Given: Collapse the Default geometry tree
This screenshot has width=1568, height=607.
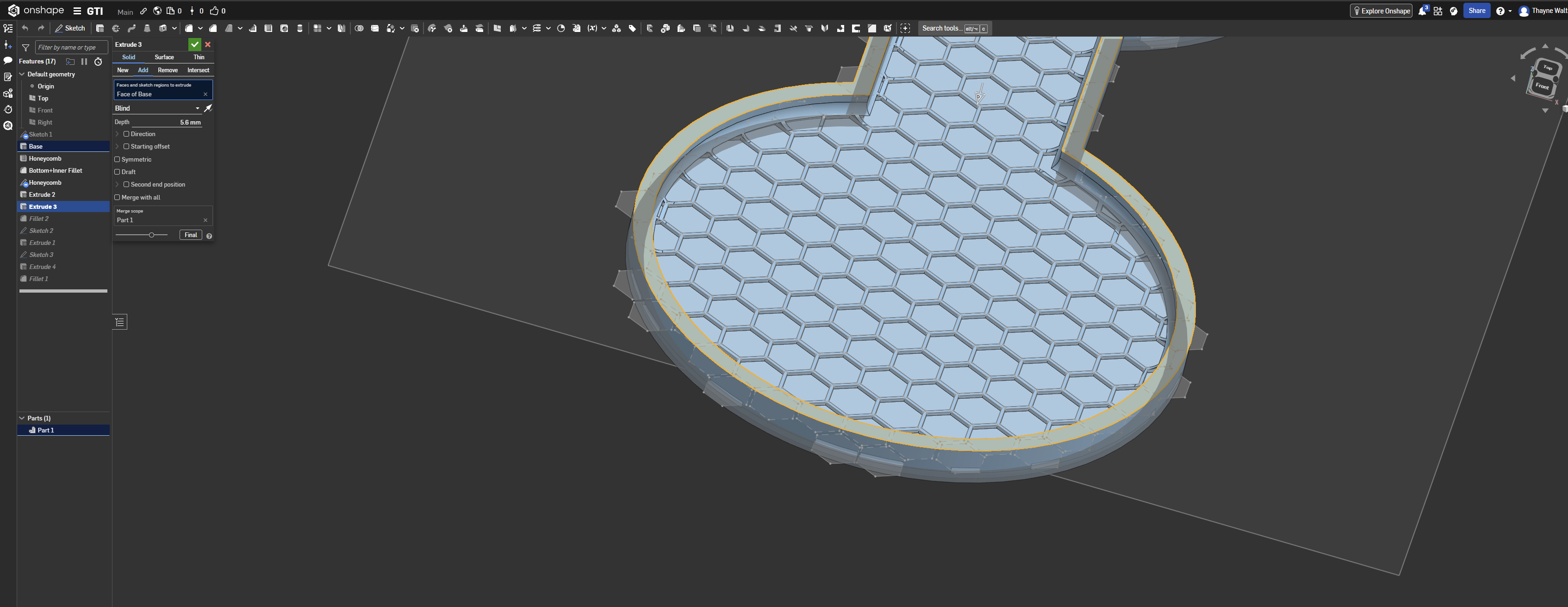Looking at the screenshot, I should (23, 74).
